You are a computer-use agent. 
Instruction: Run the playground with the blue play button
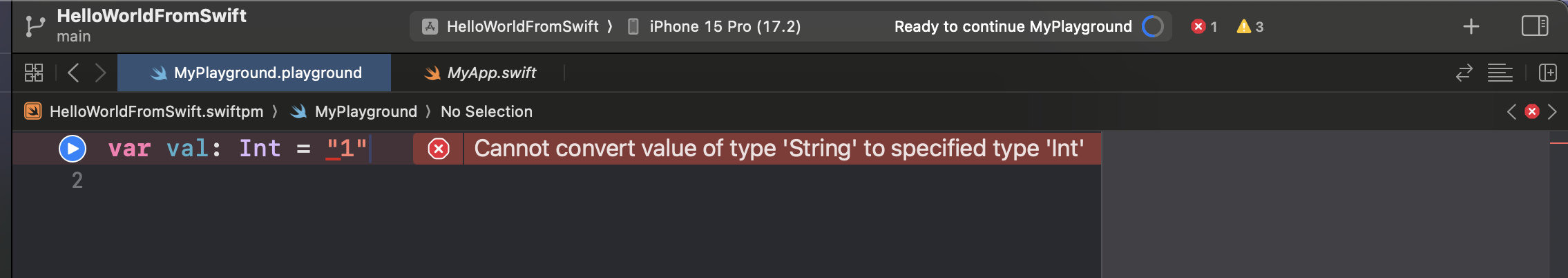(73, 149)
